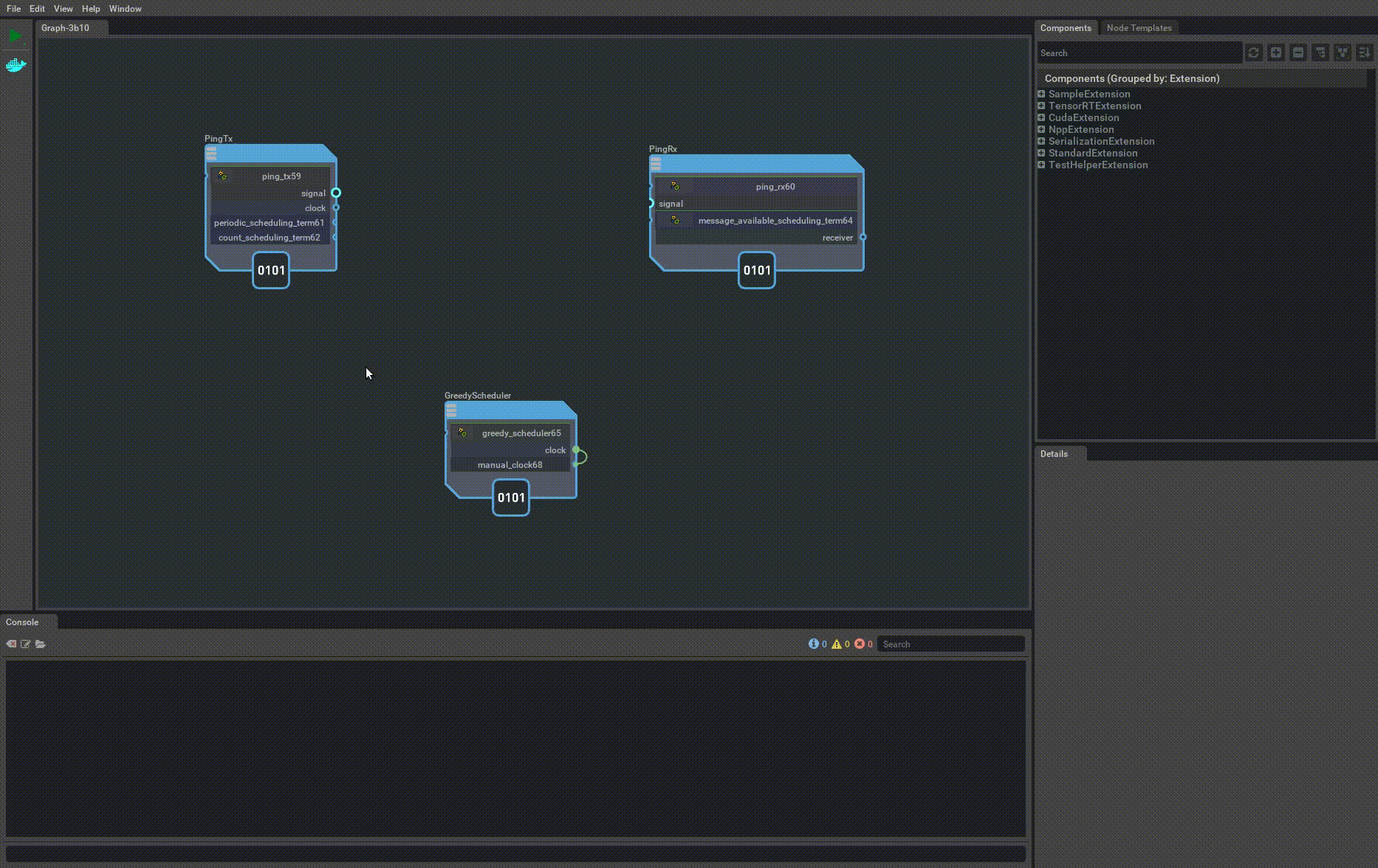This screenshot has height=868, width=1378.
Task: Connect from the clock port on GreedyScheduler
Action: click(x=575, y=449)
